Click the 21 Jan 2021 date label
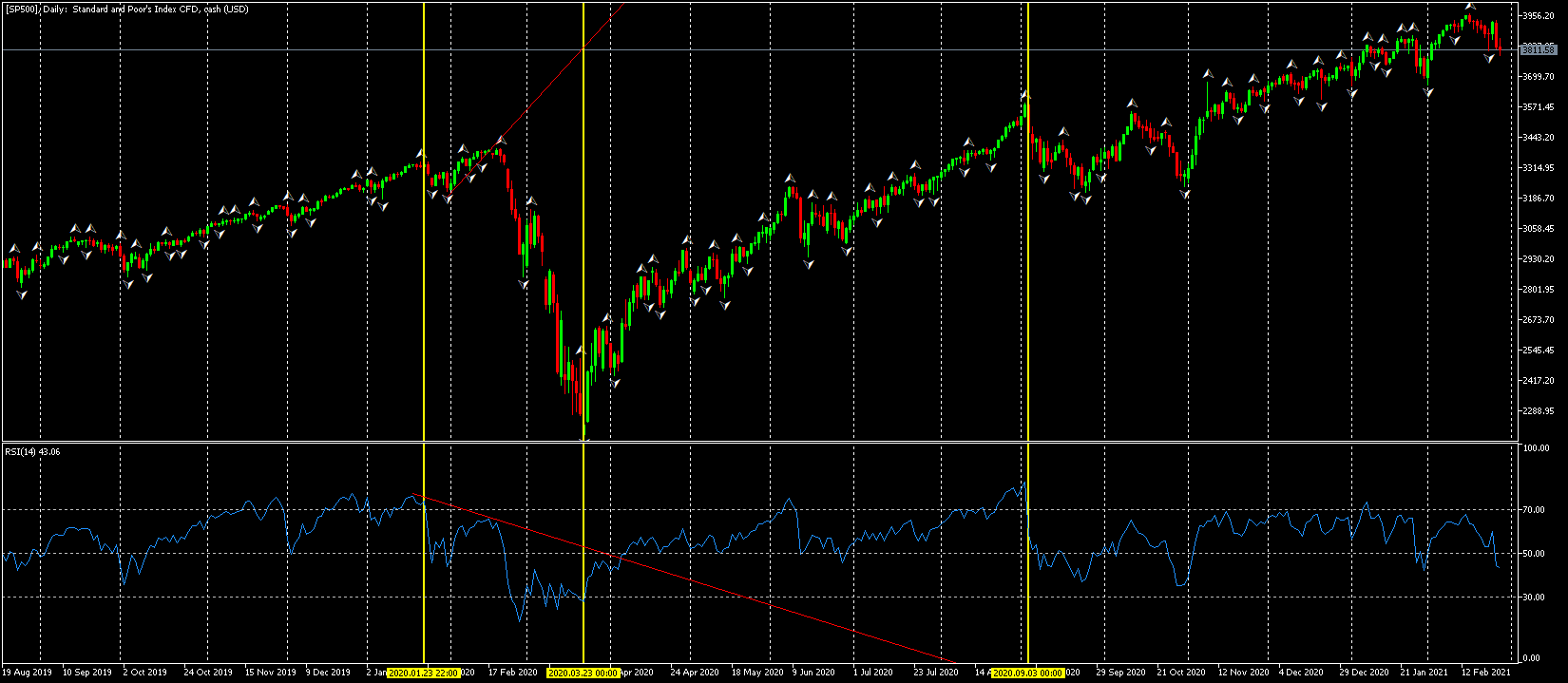 click(x=1425, y=673)
